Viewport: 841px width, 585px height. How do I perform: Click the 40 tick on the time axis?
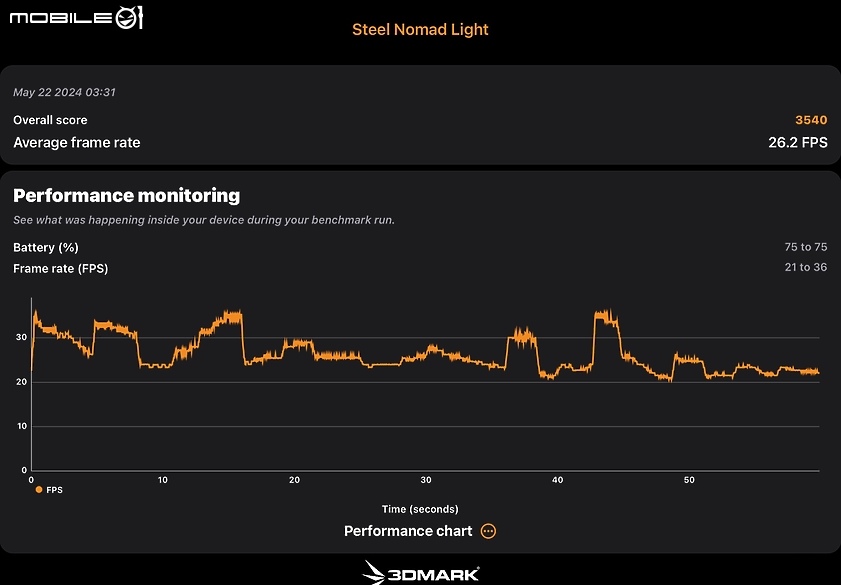557,480
